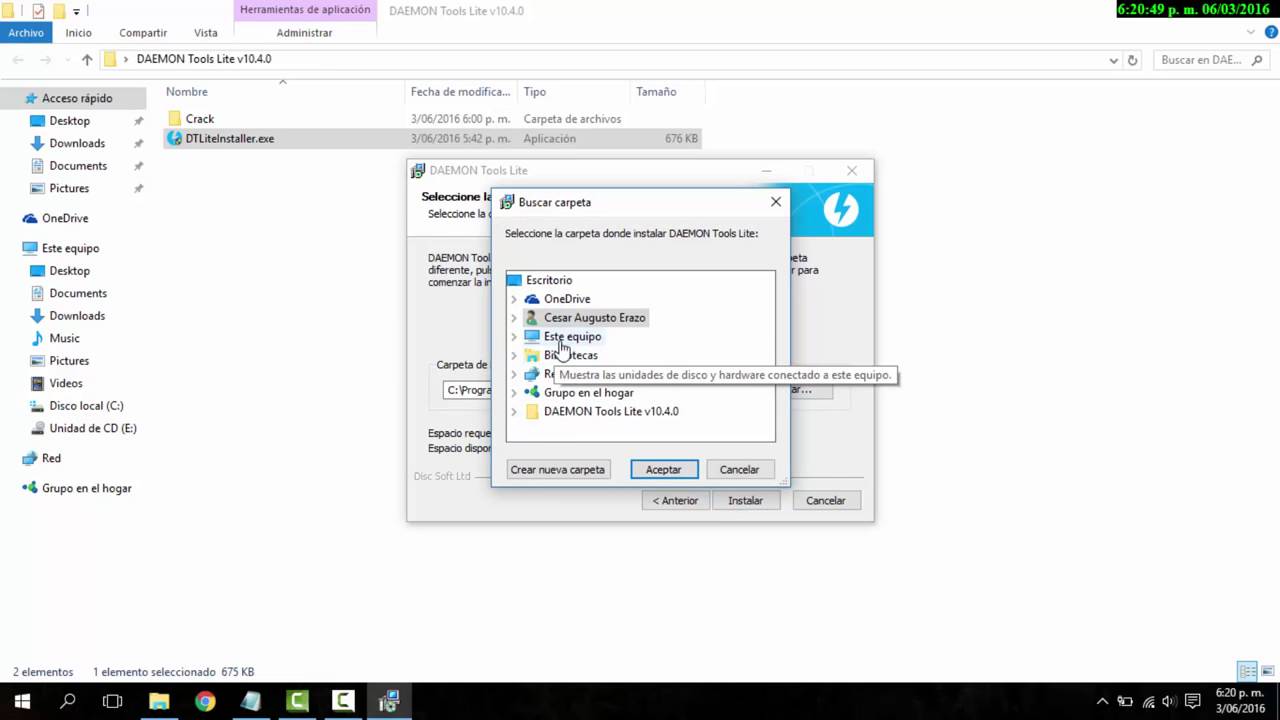1280x720 pixels.
Task: Expand the Bibliotecas node in dialog tree
Action: (x=514, y=356)
